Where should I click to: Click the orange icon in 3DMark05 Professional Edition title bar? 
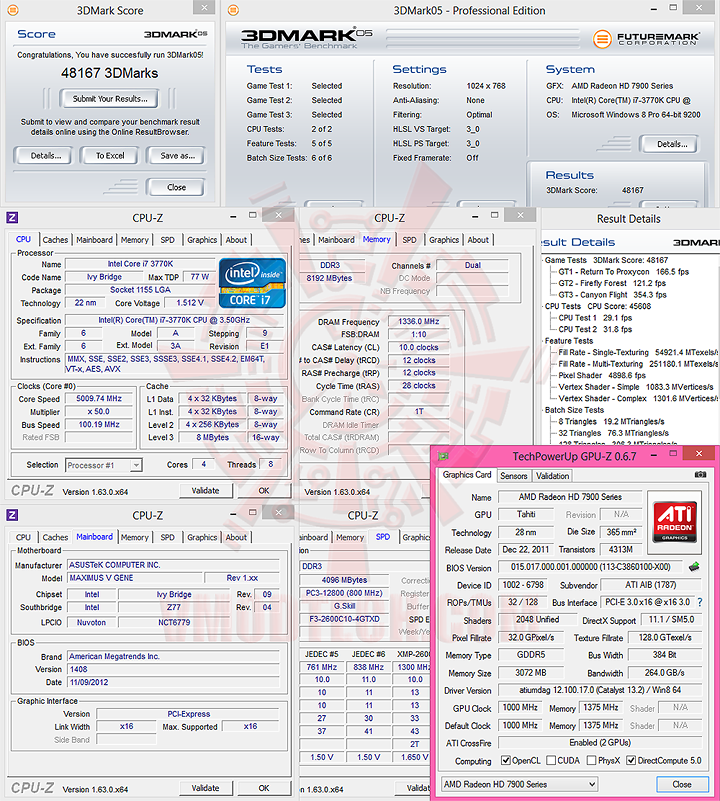[234, 10]
